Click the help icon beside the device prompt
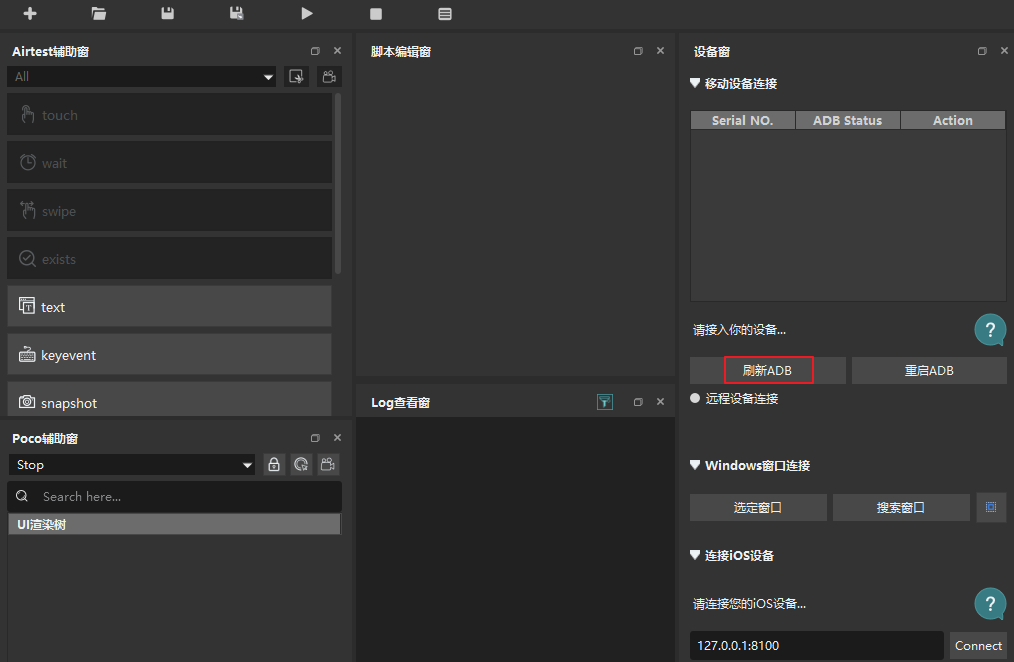This screenshot has width=1014, height=662. pos(989,329)
